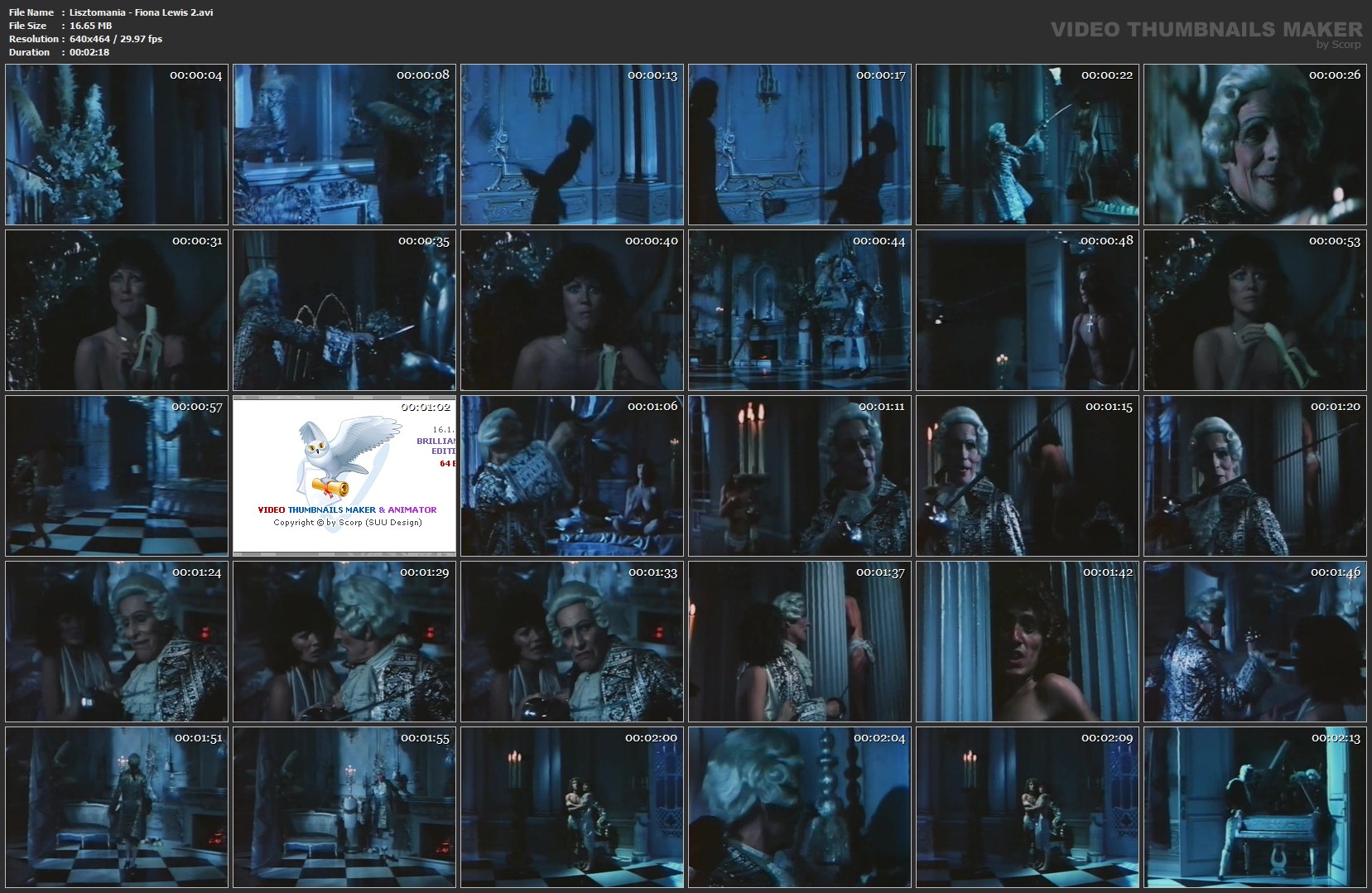This screenshot has width=1372, height=893.
Task: Pick the thumbnail marked 00:00:31
Action: 117,311
